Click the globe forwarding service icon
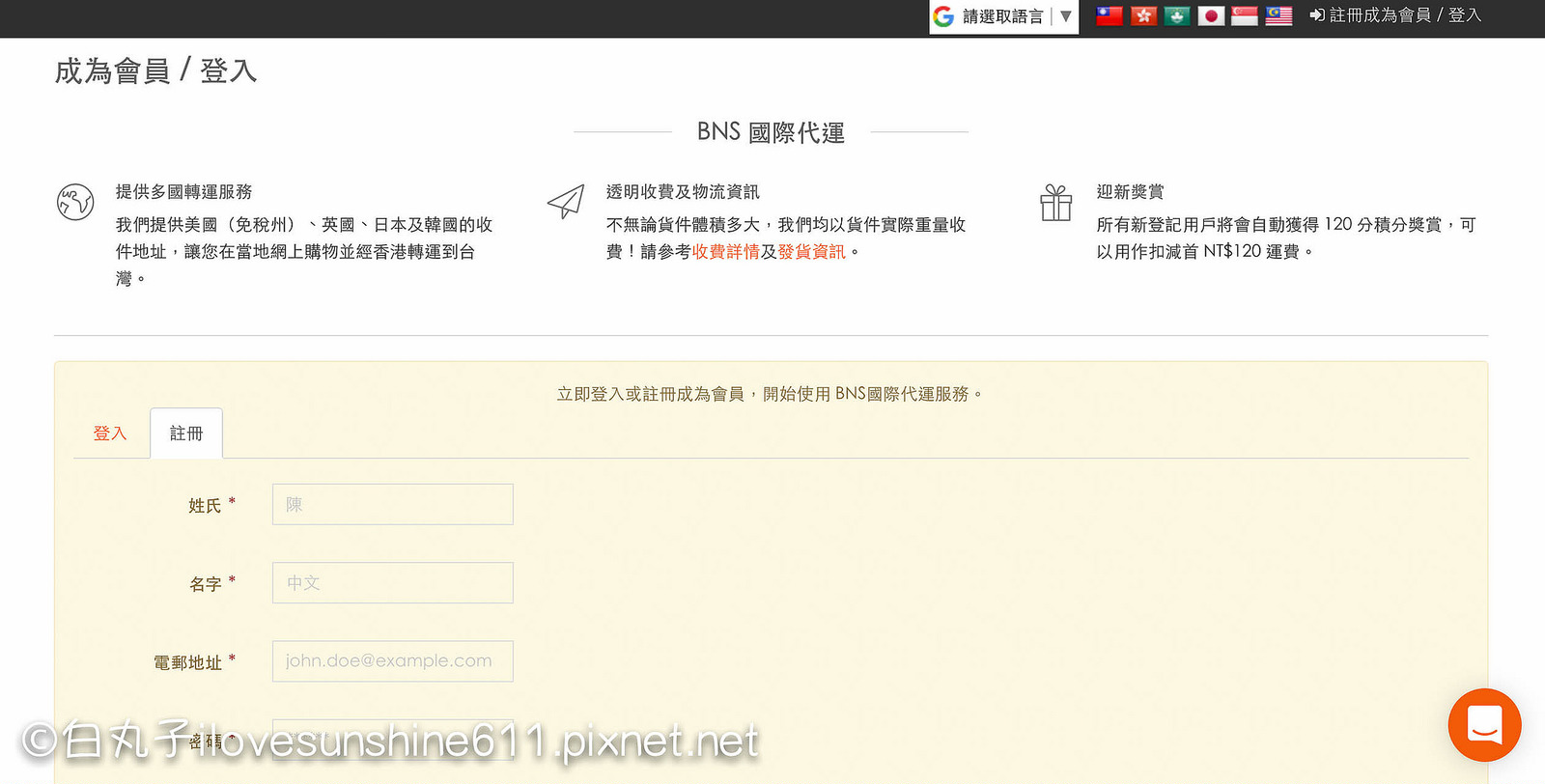The width and height of the screenshot is (1545, 784). 75,202
